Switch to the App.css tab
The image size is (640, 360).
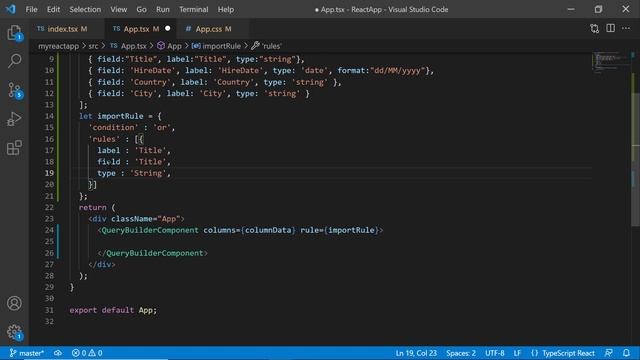click(213, 29)
